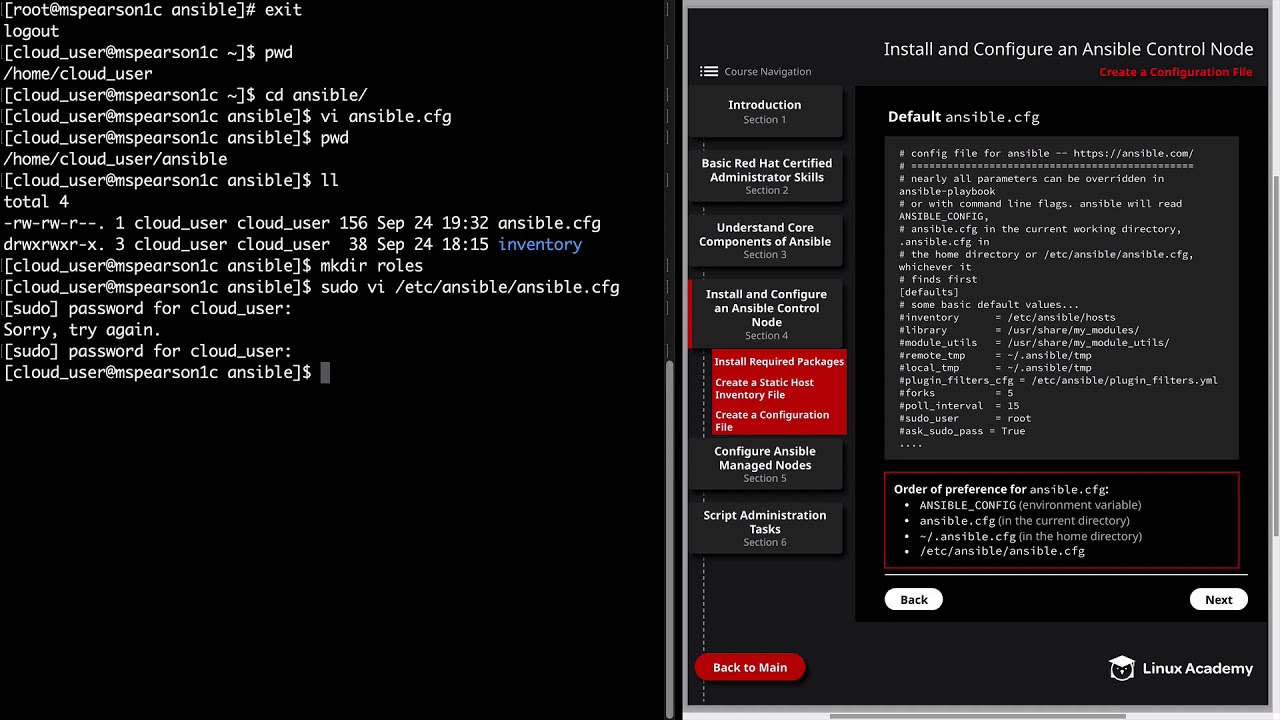Click '#sudo_user = root' config line

[x=965, y=419]
